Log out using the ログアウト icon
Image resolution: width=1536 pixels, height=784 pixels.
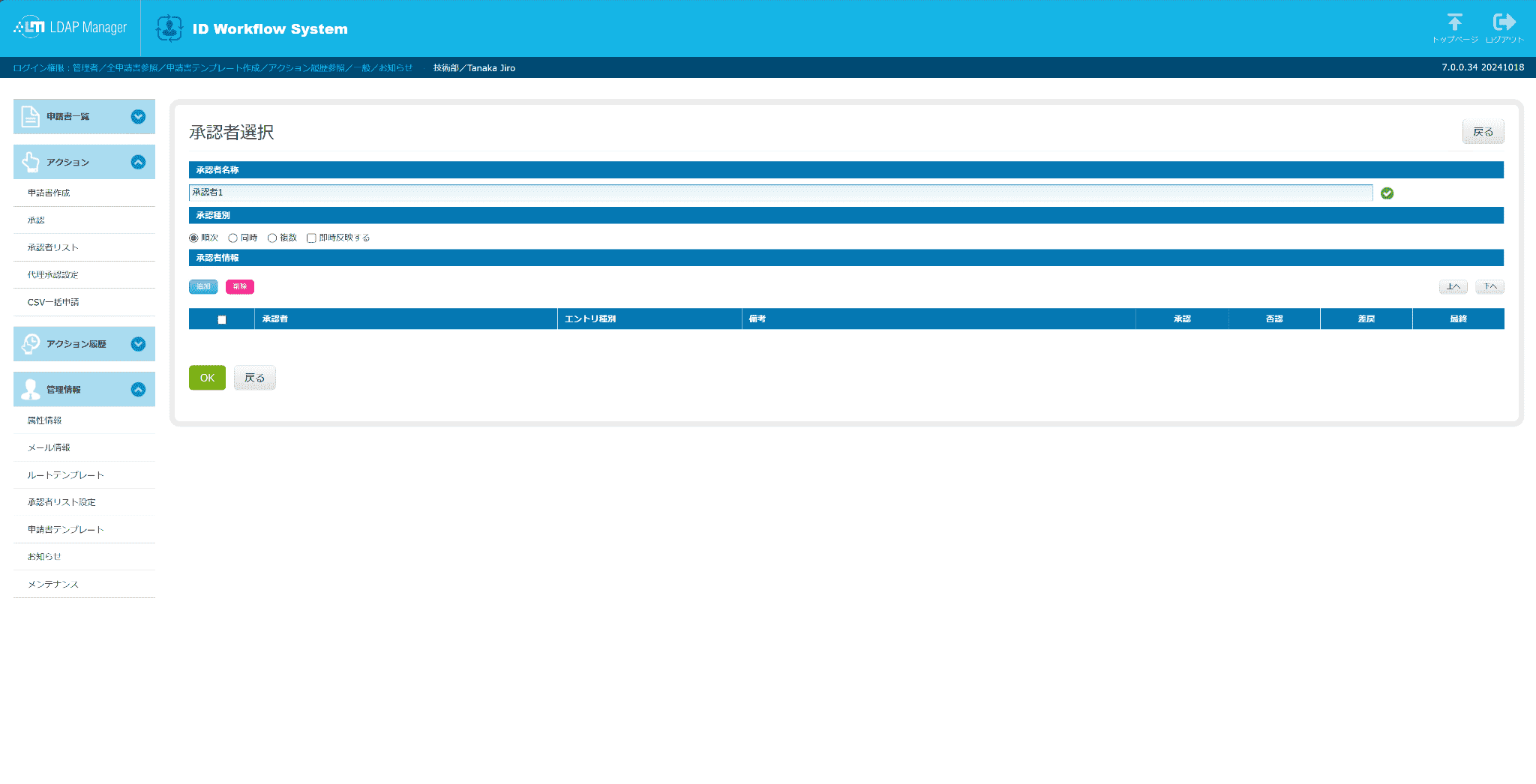tap(1504, 28)
